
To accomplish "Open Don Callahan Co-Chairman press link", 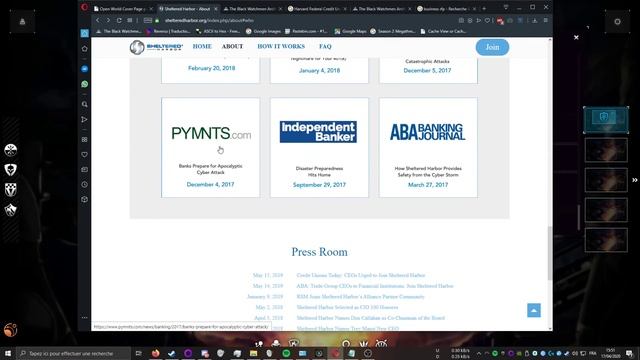I will click(371, 318).
